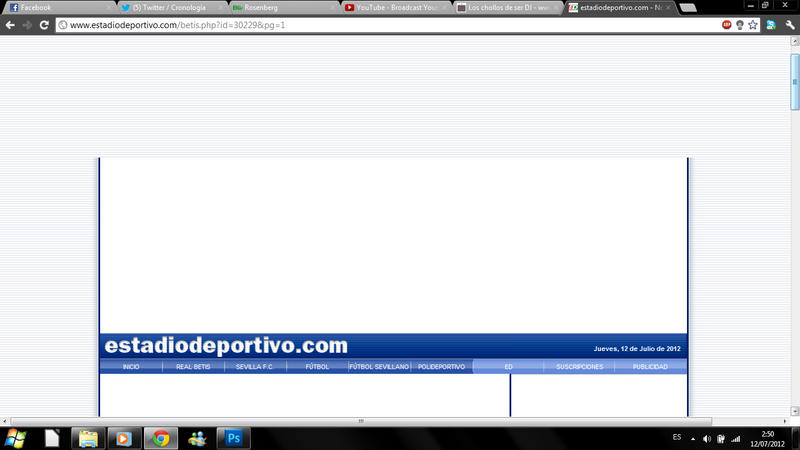Open the SUSCRIPCIONES link
800x450 pixels.
tap(580, 367)
